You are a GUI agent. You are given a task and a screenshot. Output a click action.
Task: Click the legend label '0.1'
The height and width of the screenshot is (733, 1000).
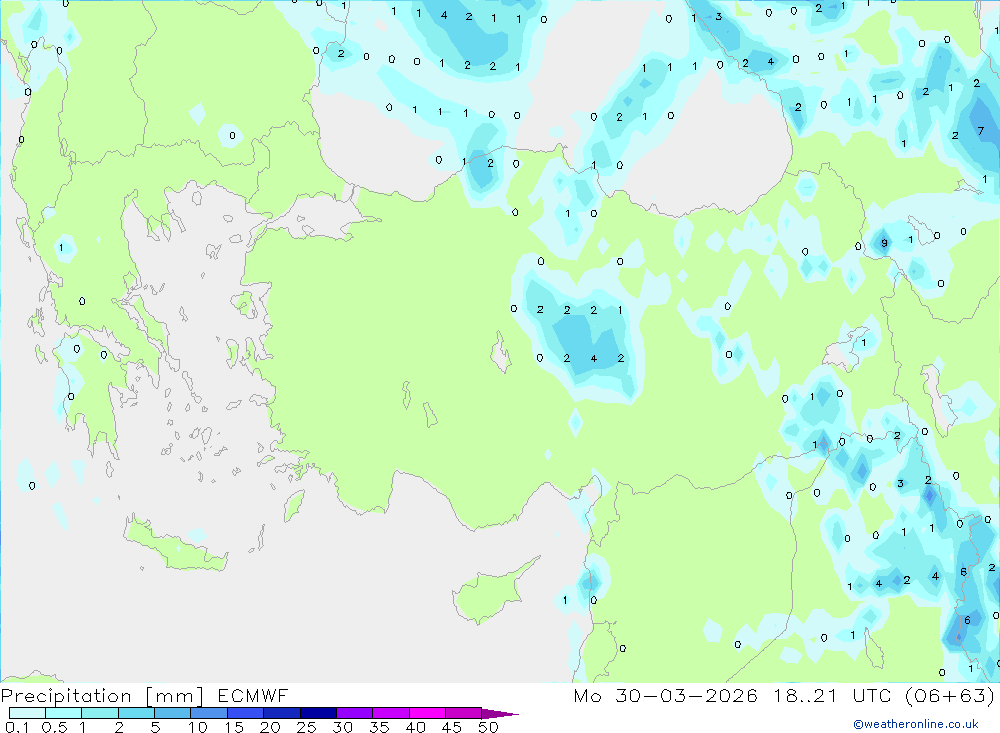(17, 727)
